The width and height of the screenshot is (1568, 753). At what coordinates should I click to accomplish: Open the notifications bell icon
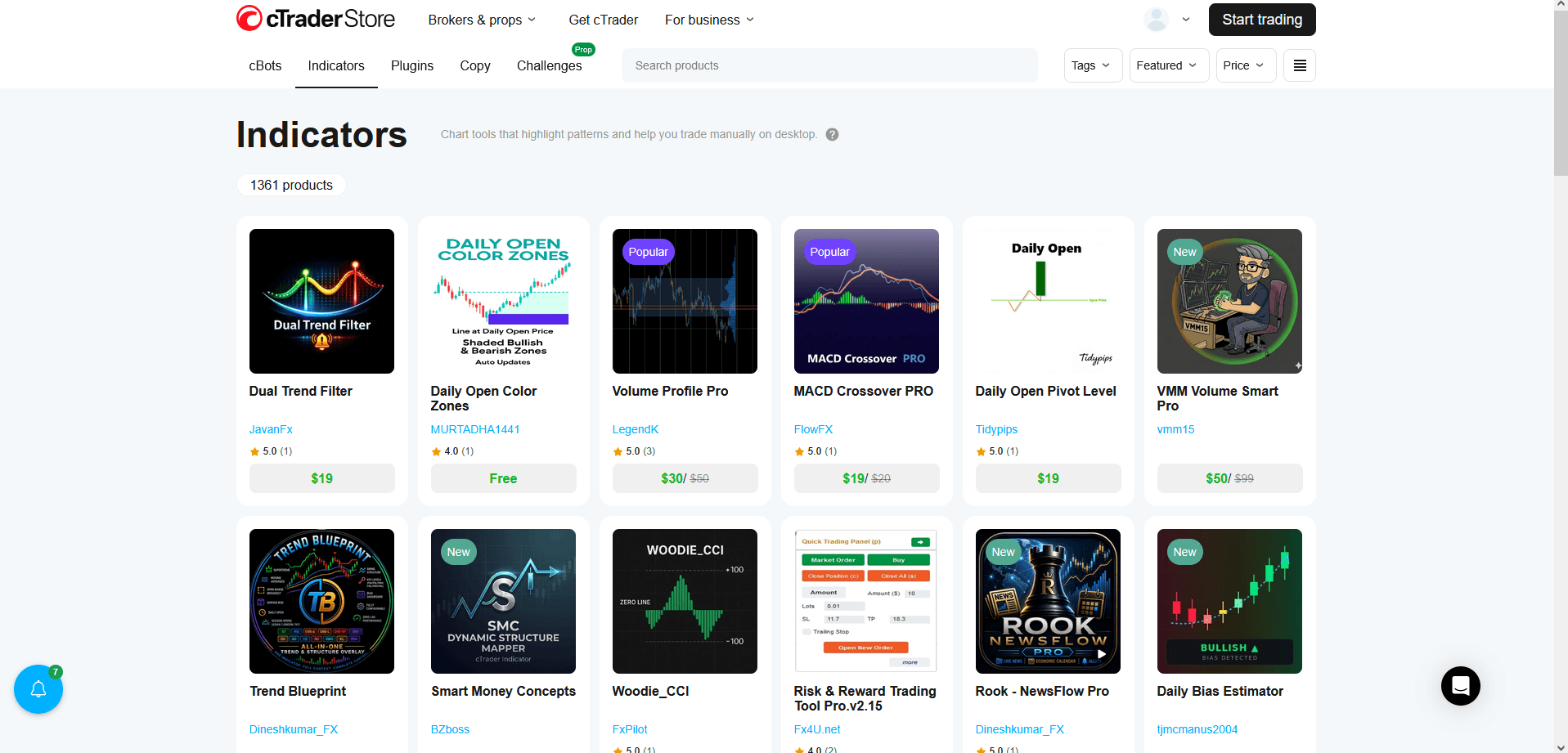(38, 689)
